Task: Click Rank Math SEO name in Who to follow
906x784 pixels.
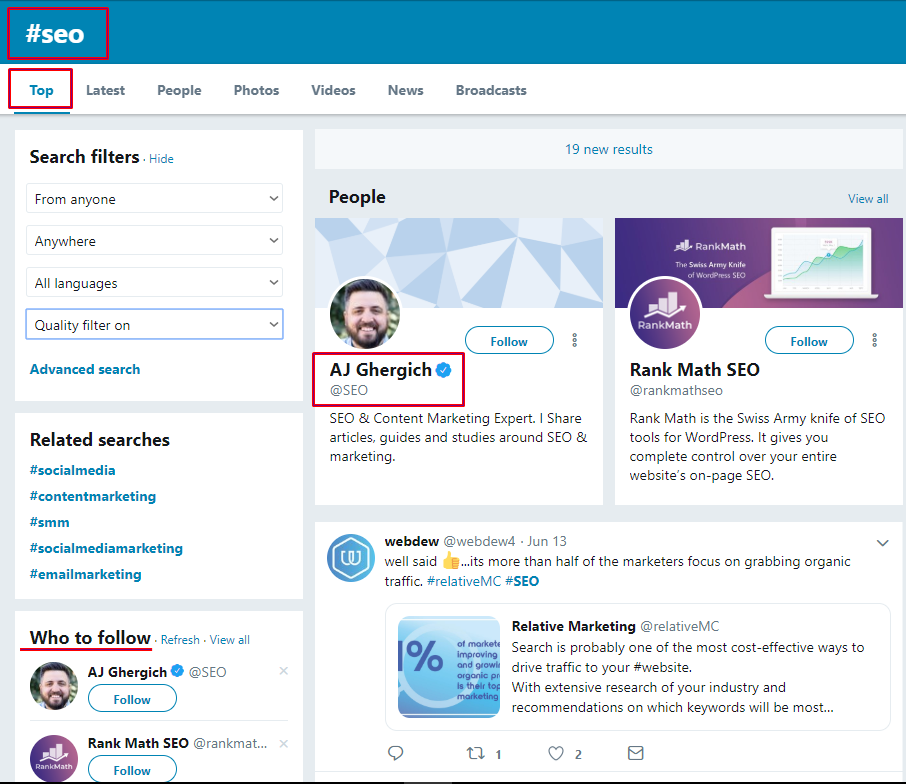Action: pyautogui.click(x=138, y=743)
